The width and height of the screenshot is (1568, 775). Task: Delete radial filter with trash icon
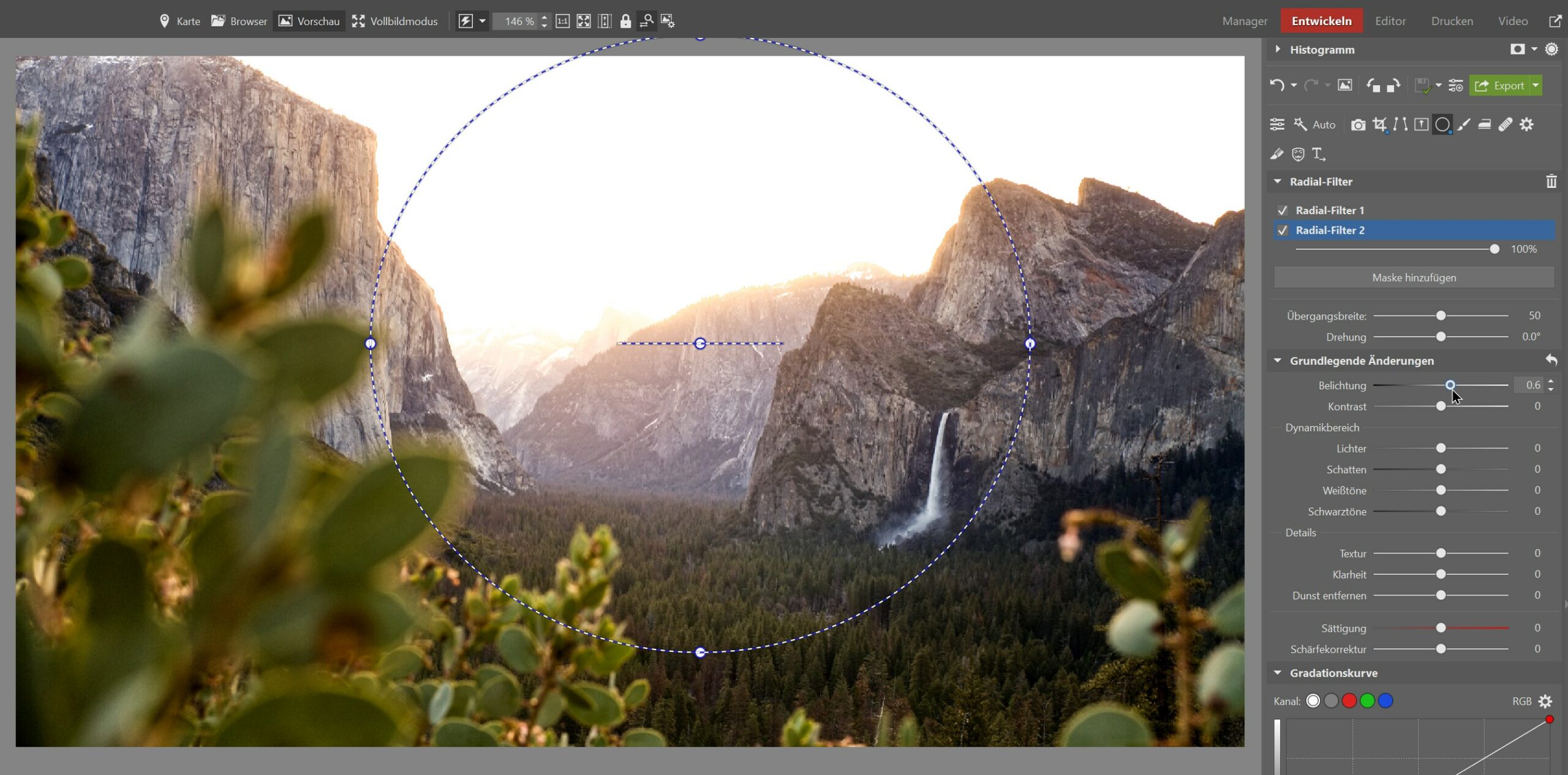(1551, 182)
